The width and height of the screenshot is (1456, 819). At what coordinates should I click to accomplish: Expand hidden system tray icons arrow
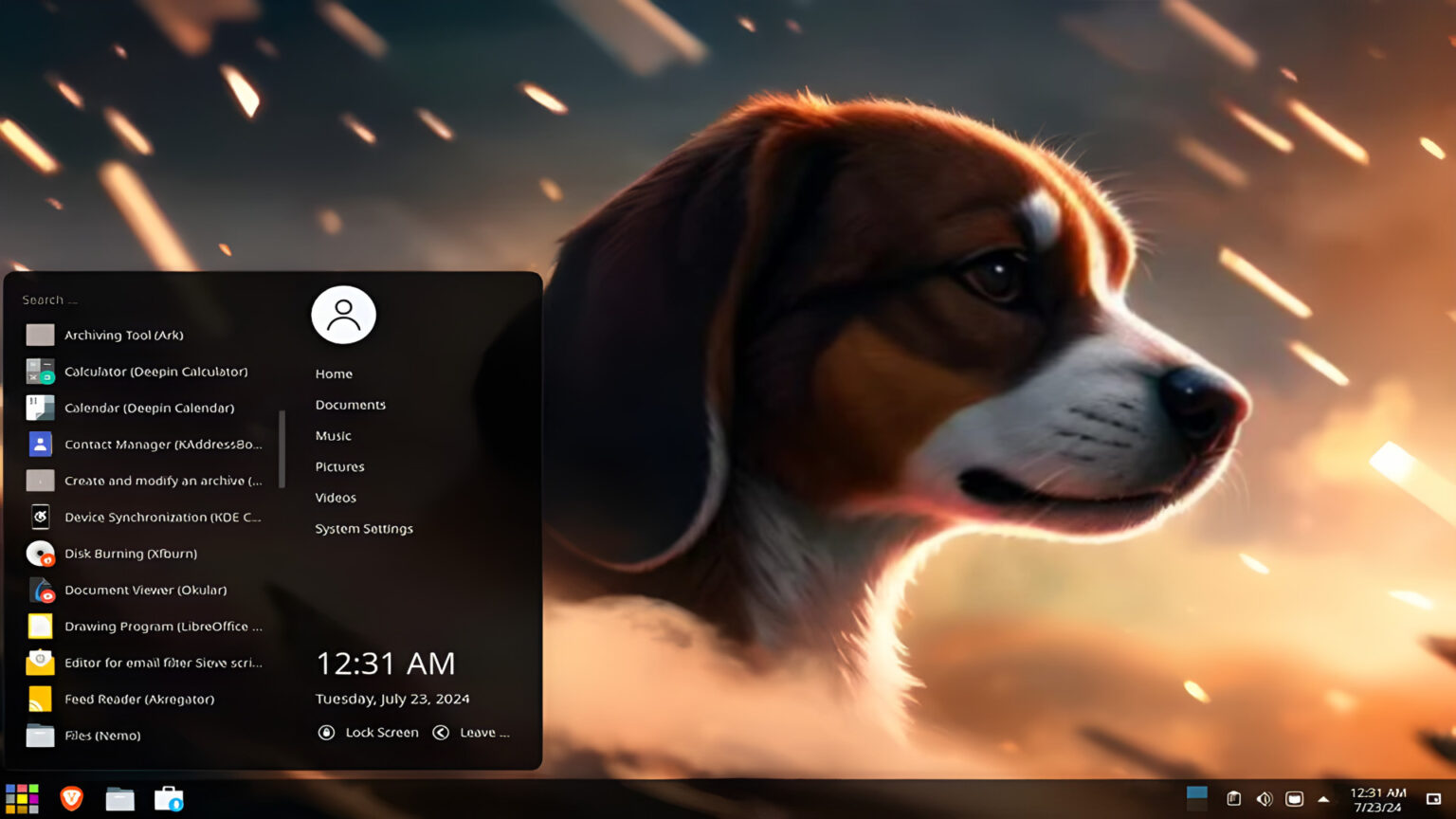point(1324,798)
